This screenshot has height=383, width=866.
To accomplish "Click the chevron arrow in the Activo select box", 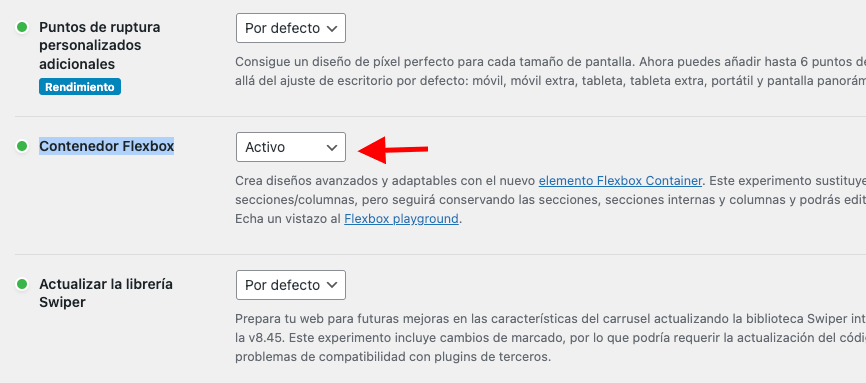I will tap(331, 147).
